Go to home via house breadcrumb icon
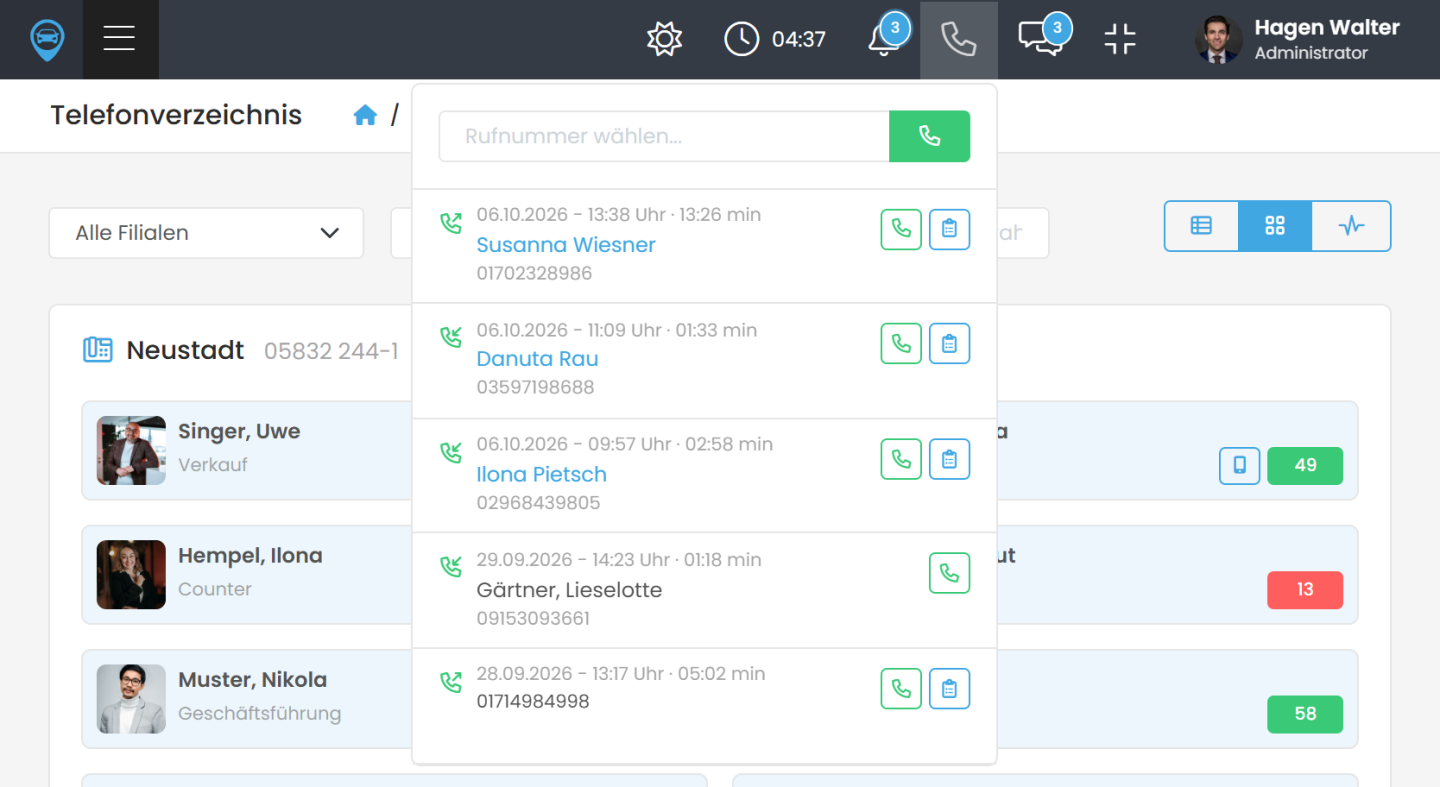Screen dimensions: 1440x787 pyautogui.click(x=365, y=115)
